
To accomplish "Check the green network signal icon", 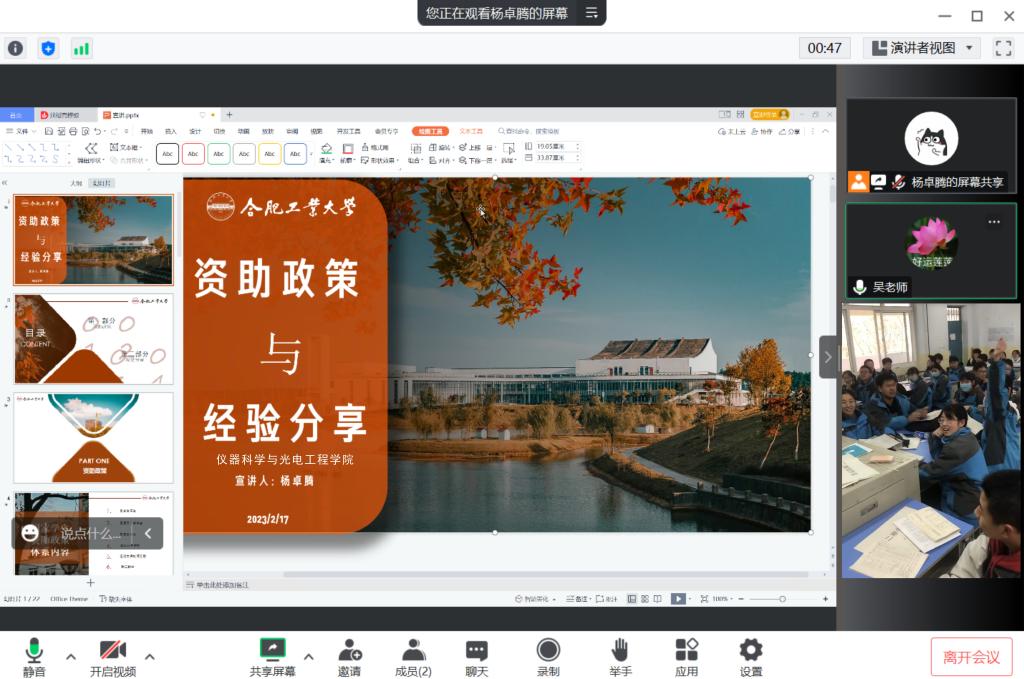I will coord(81,48).
